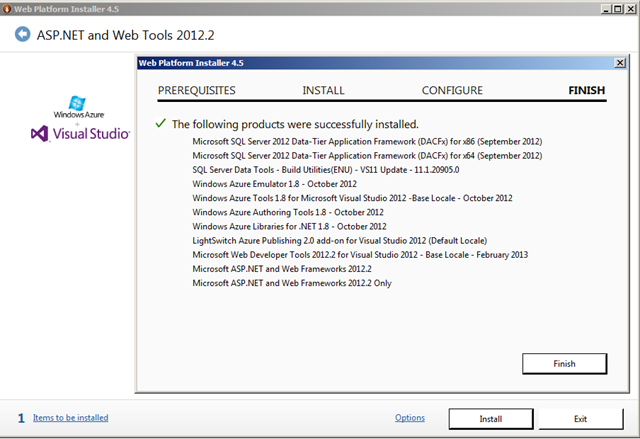This screenshot has width=640, height=439.
Task: Click Windows Azure Libraries for .NET 1.8 entry
Action: (289, 226)
